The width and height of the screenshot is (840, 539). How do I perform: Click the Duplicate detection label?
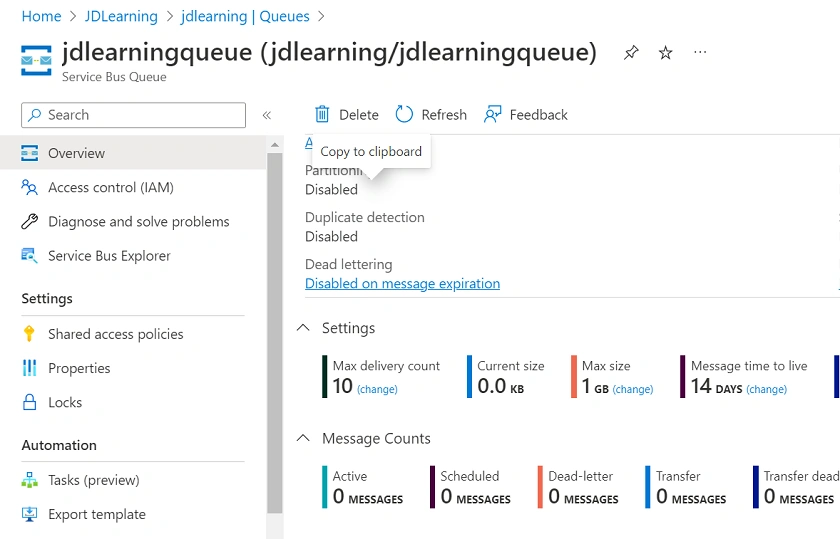coord(365,217)
